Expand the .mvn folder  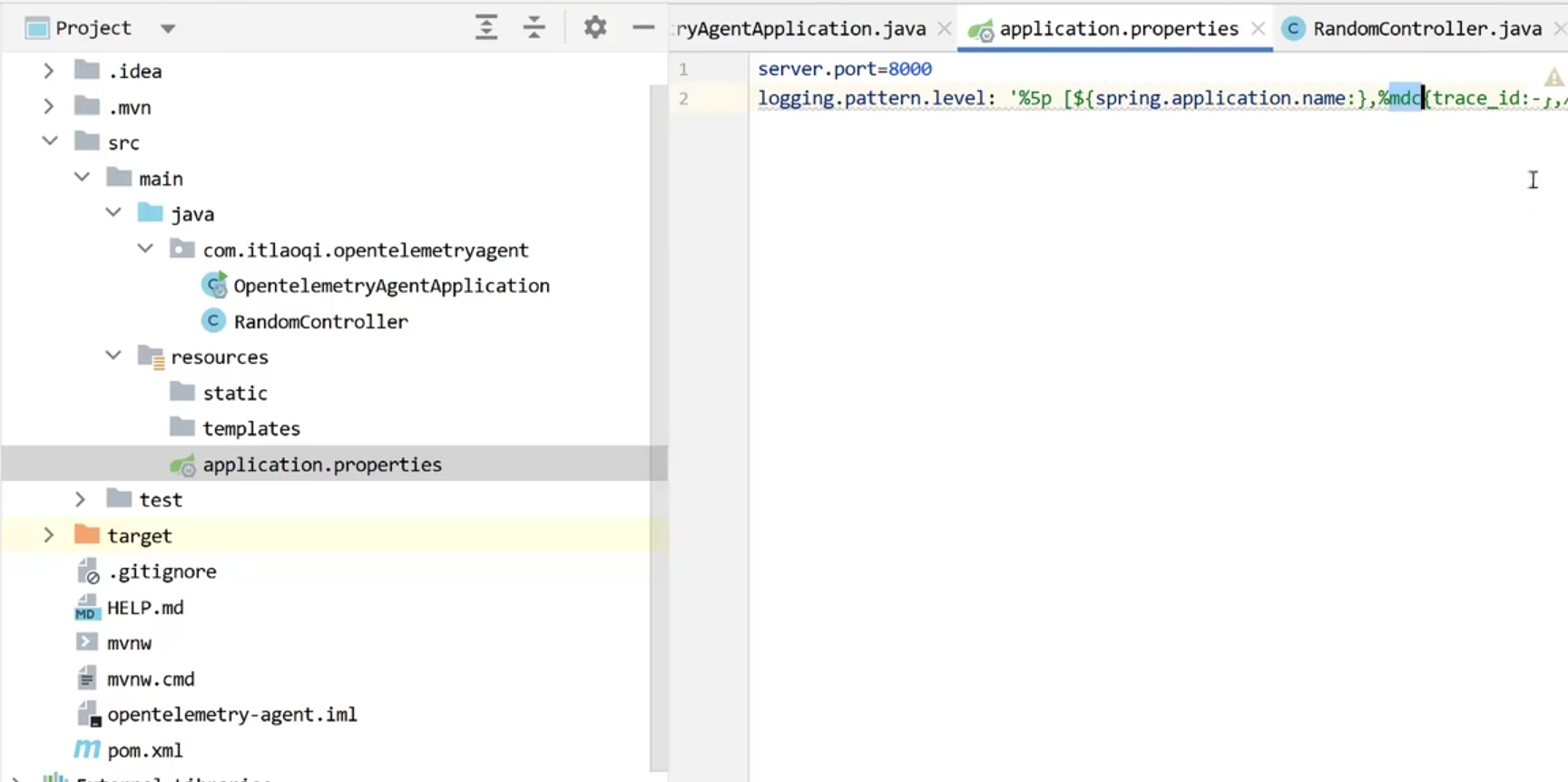pos(49,107)
